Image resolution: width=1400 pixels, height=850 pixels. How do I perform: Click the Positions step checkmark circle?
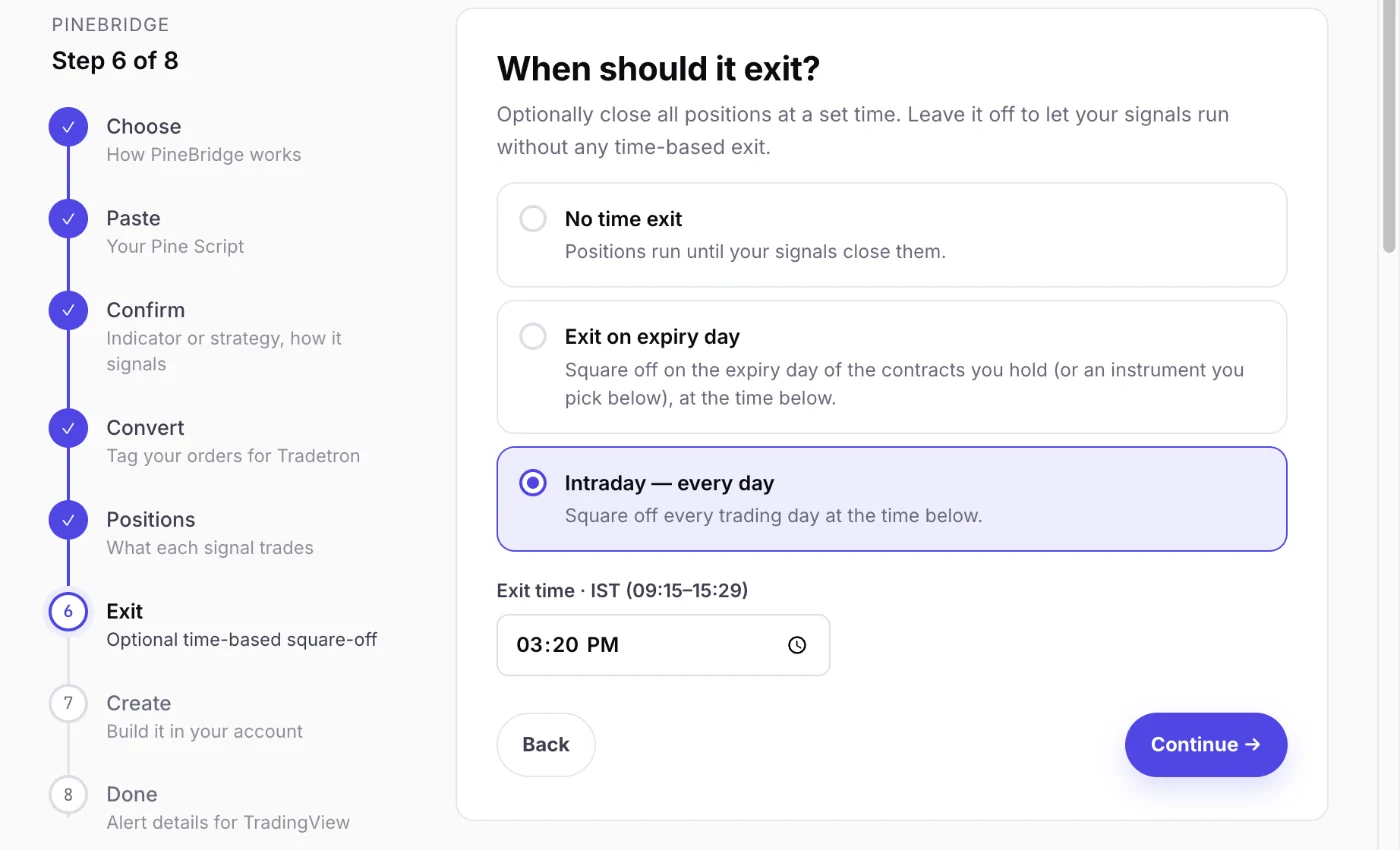[68, 520]
